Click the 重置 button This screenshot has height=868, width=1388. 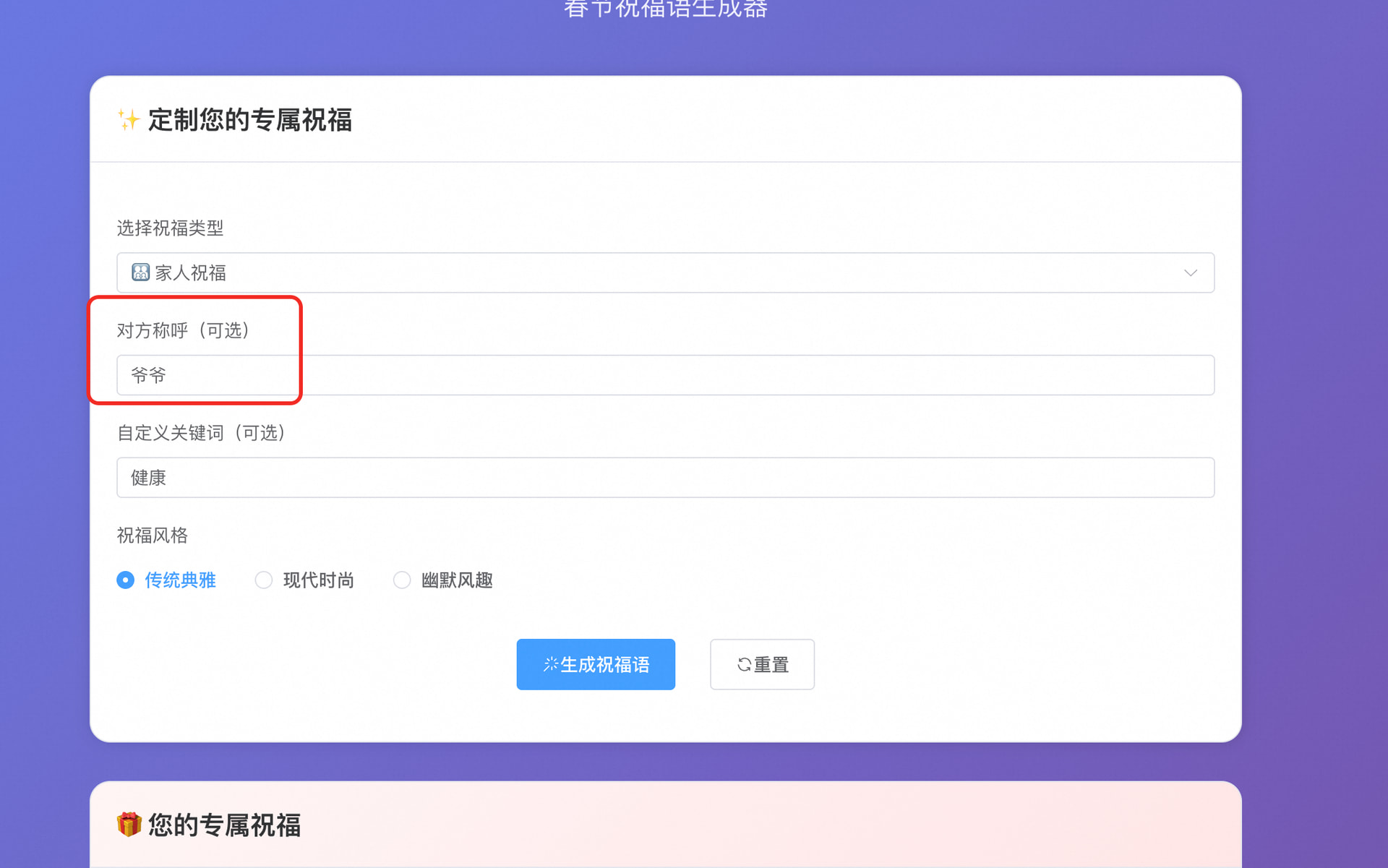pyautogui.click(x=762, y=664)
